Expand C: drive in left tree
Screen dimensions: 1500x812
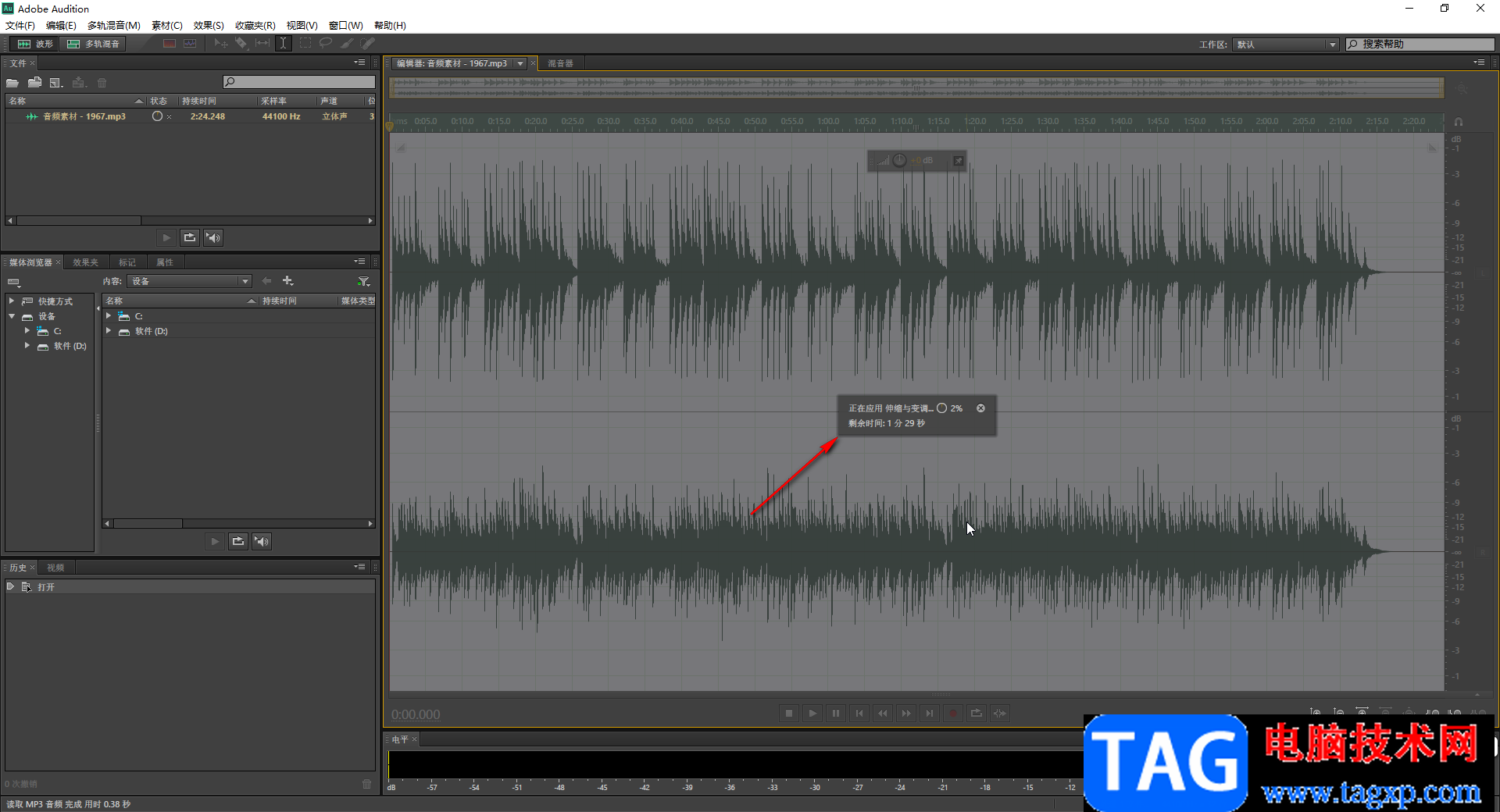pos(27,331)
